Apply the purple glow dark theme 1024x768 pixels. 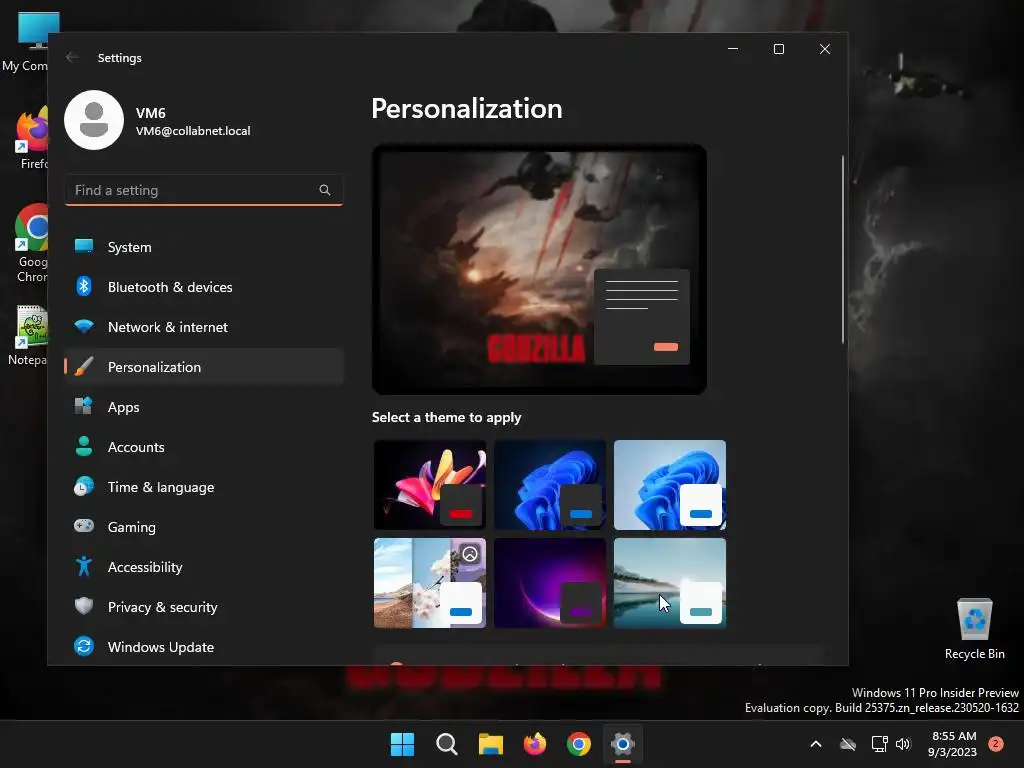tap(550, 583)
